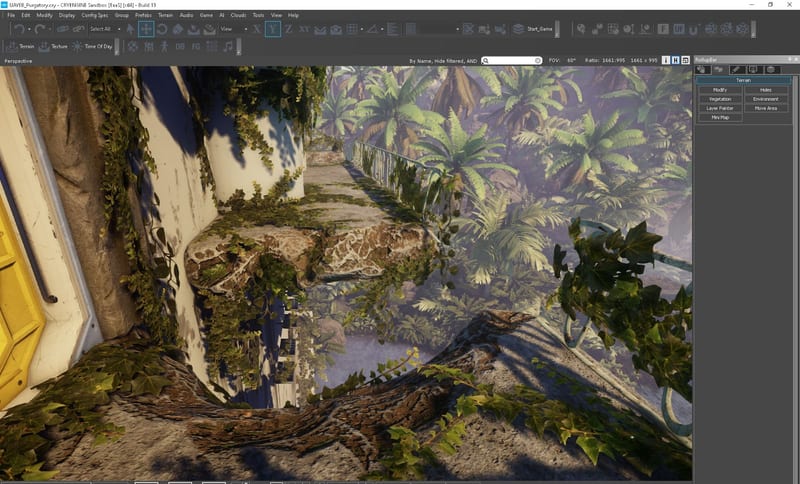Click the layers stack icon

click(x=518, y=29)
